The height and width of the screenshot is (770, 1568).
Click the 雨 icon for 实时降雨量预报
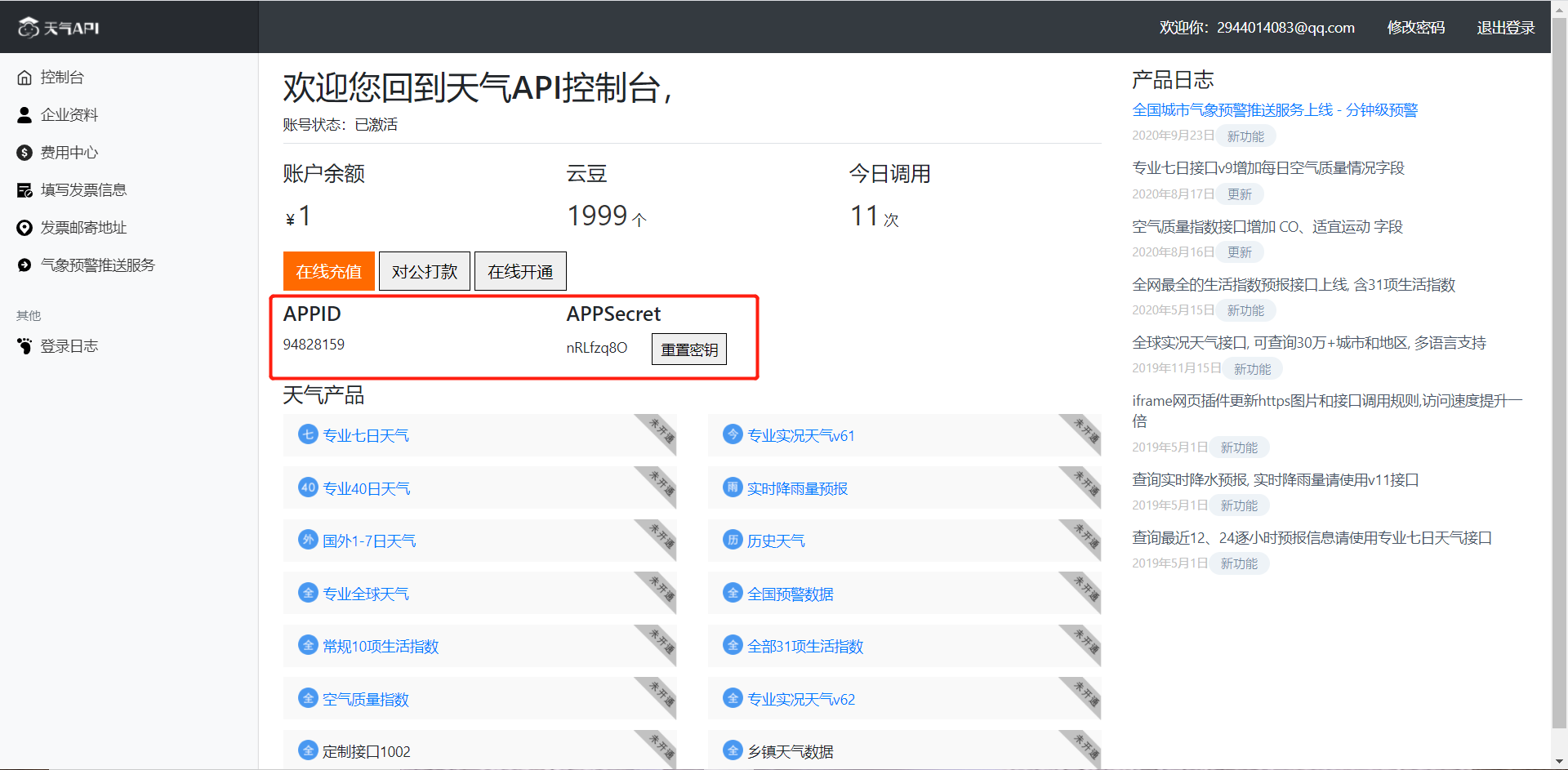pos(733,487)
